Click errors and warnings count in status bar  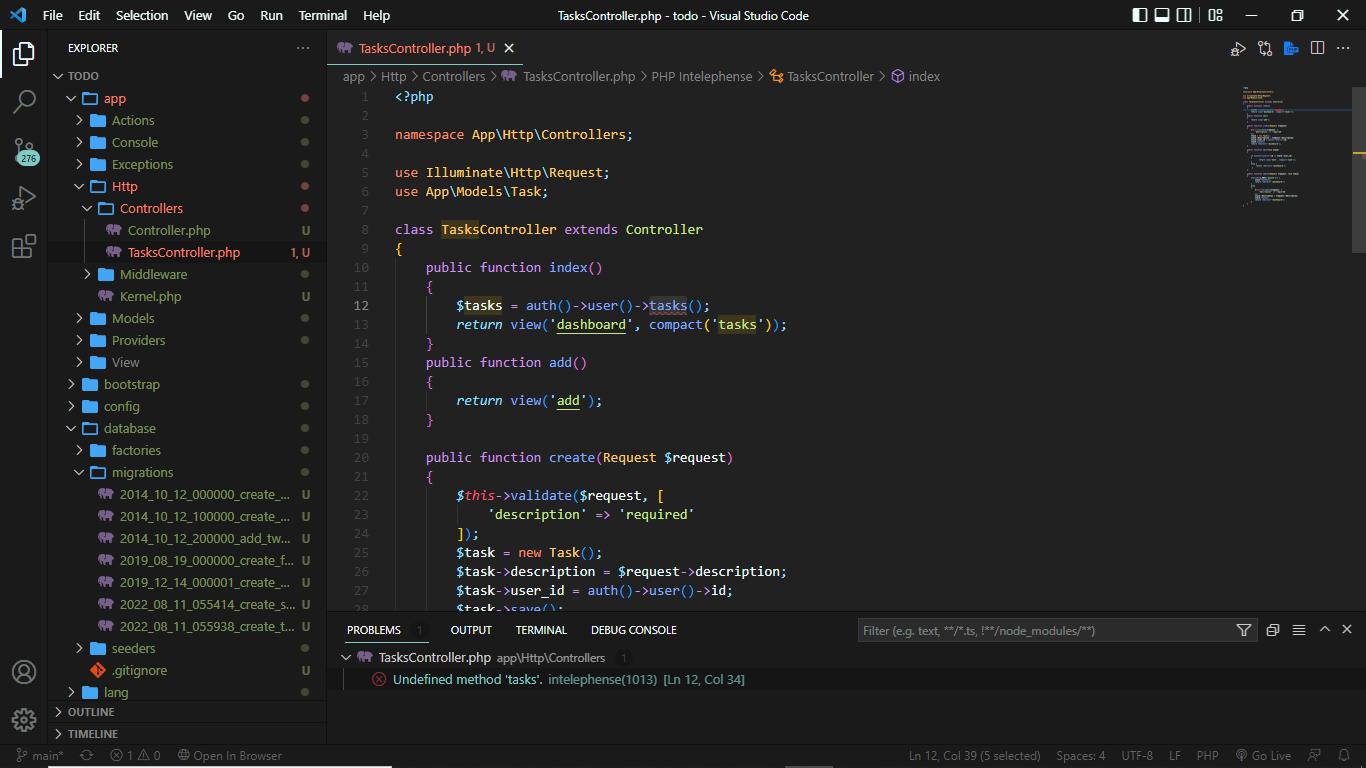pos(135,756)
